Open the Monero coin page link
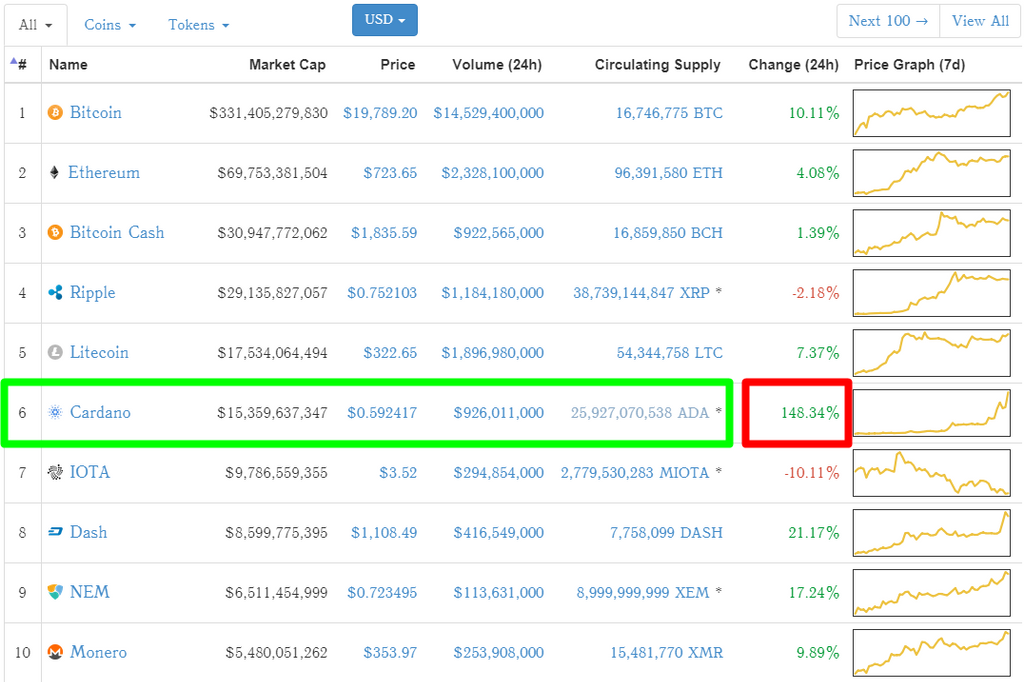The width and height of the screenshot is (1024, 682). coord(98,652)
